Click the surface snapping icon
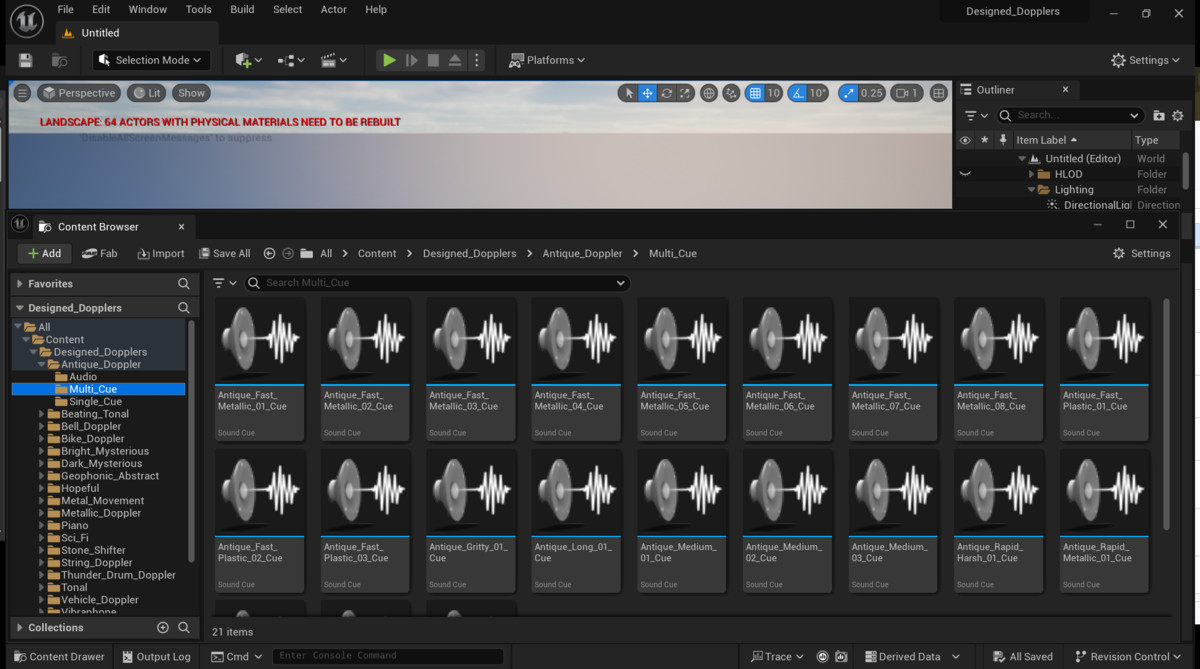 [731, 93]
